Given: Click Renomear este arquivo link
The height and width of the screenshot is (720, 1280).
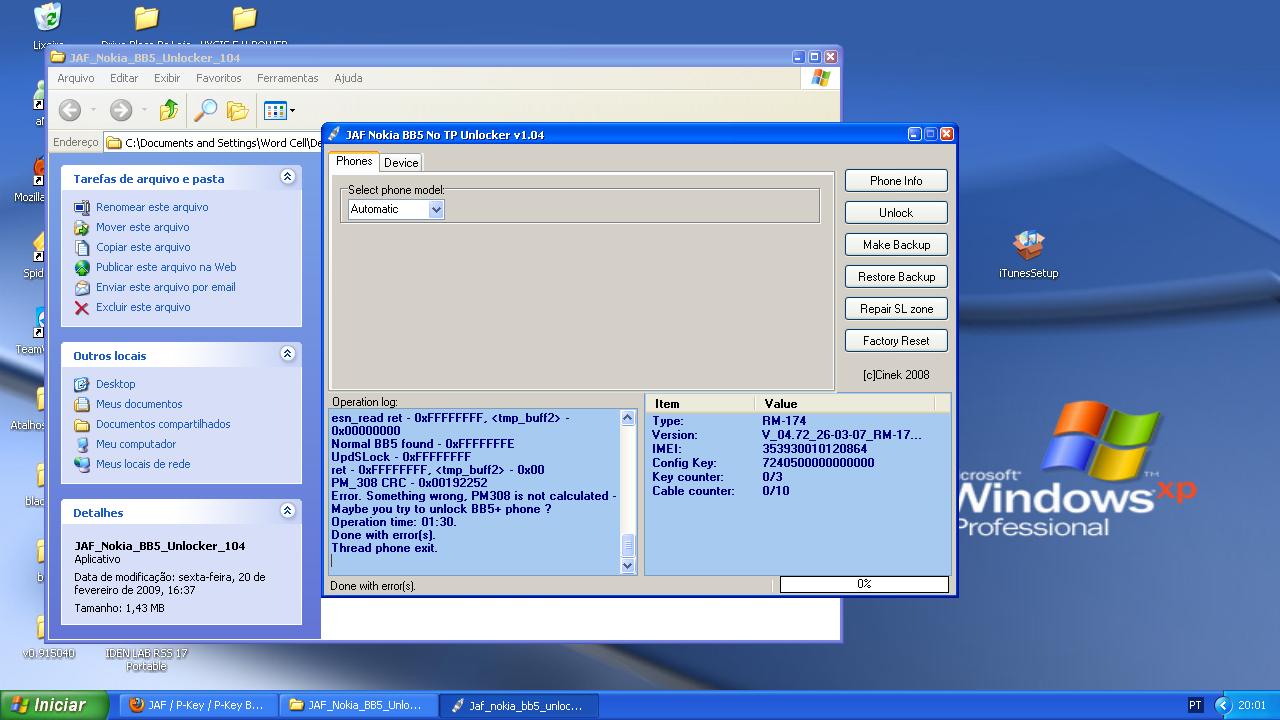Looking at the screenshot, I should coord(152,207).
